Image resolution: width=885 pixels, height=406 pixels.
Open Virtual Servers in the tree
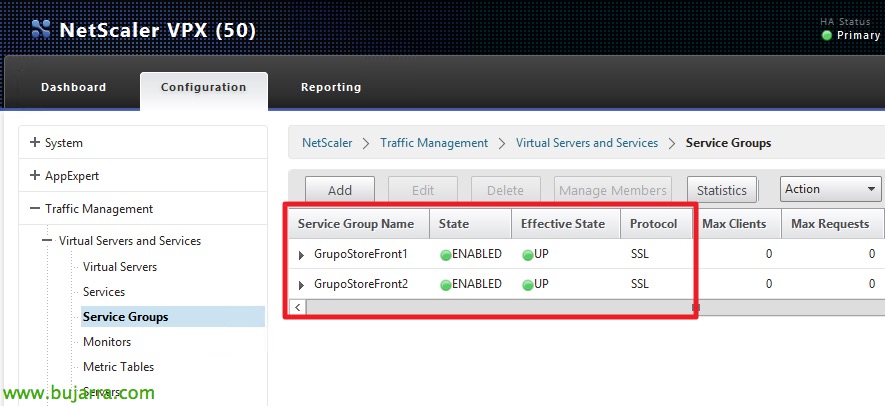click(120, 267)
